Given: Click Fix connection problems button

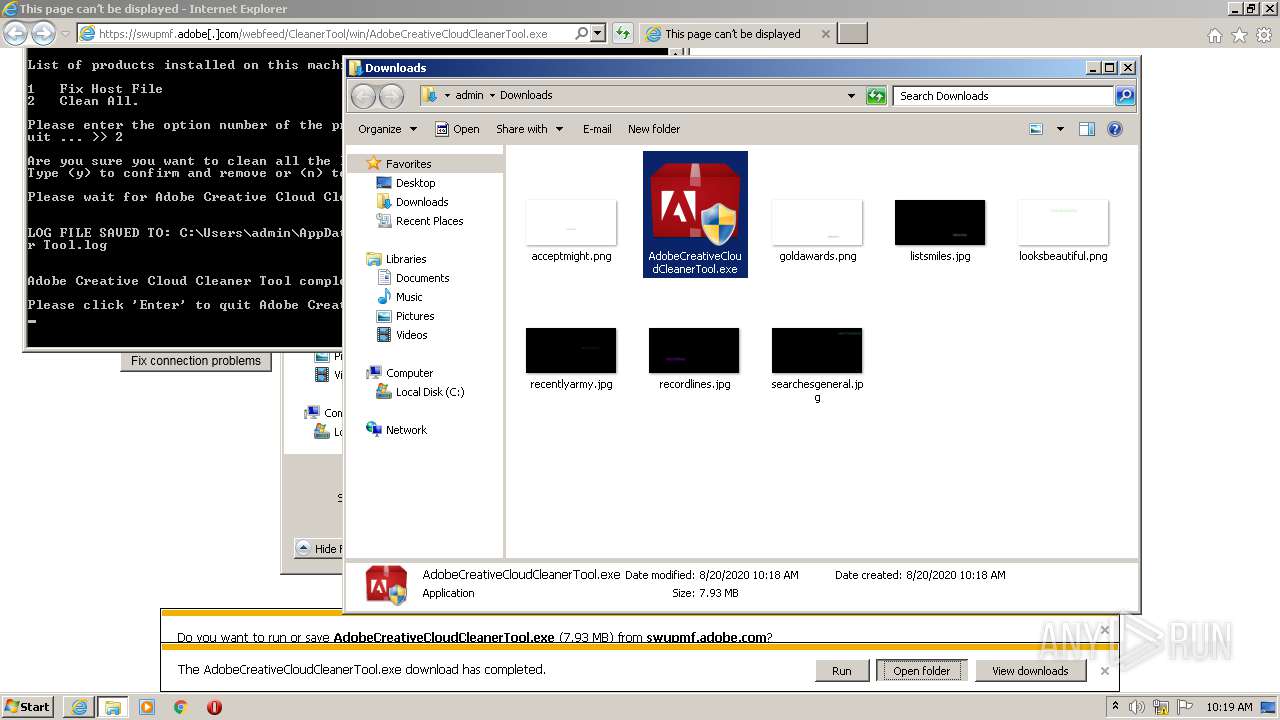Looking at the screenshot, I should point(196,361).
